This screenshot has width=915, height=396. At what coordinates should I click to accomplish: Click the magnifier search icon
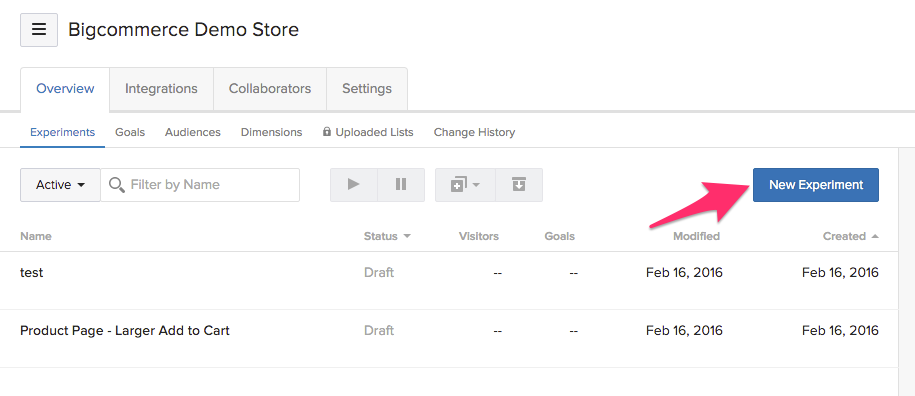117,185
